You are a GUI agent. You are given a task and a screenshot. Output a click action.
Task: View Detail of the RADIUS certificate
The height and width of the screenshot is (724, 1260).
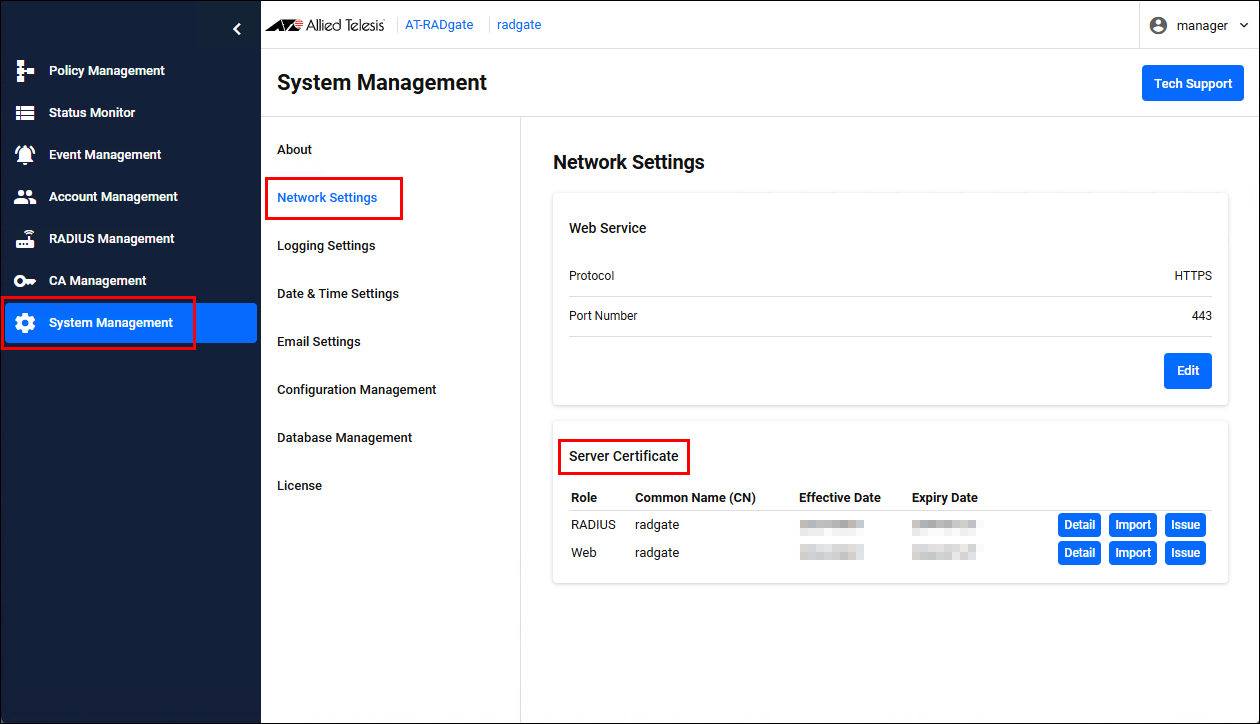coord(1080,525)
